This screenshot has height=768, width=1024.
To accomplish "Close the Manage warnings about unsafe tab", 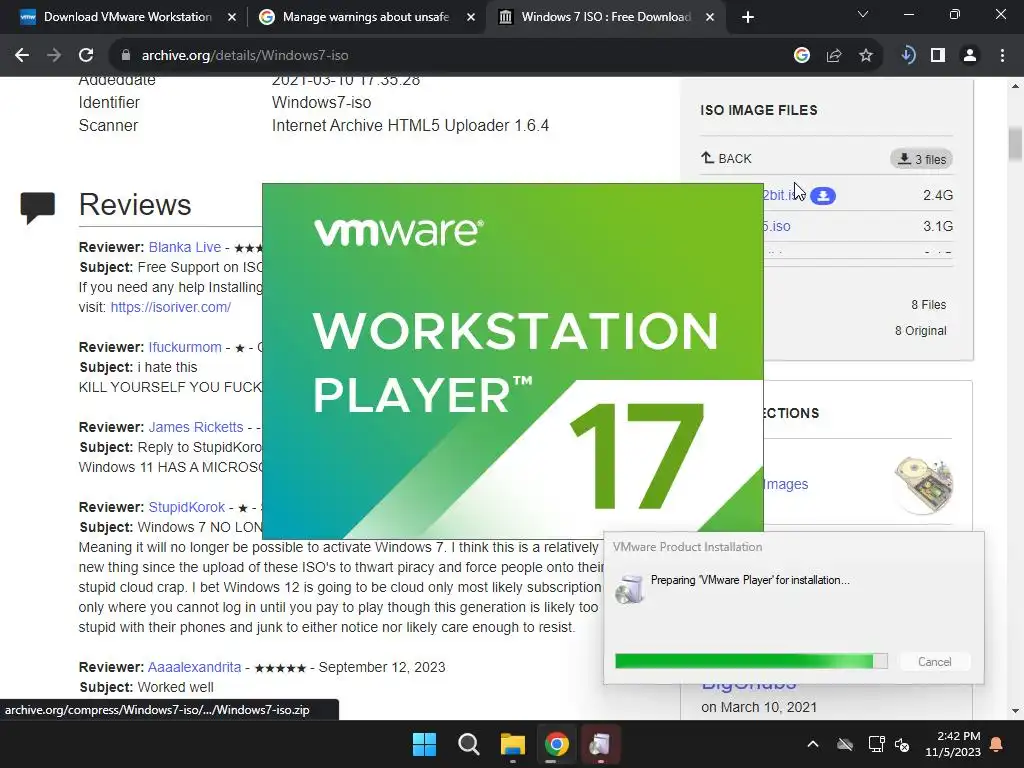I will [x=471, y=17].
